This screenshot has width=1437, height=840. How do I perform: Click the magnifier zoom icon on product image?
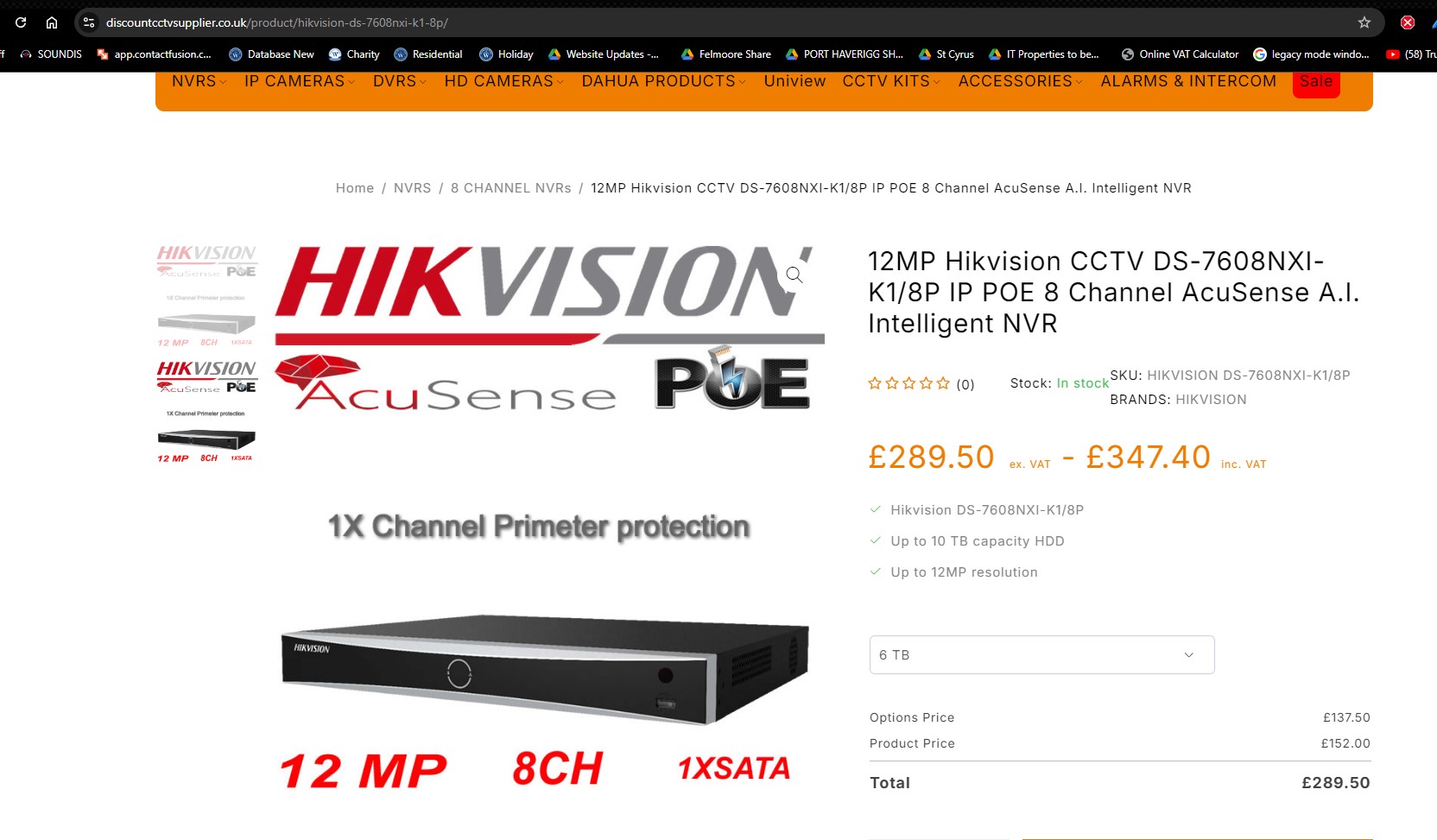(794, 275)
